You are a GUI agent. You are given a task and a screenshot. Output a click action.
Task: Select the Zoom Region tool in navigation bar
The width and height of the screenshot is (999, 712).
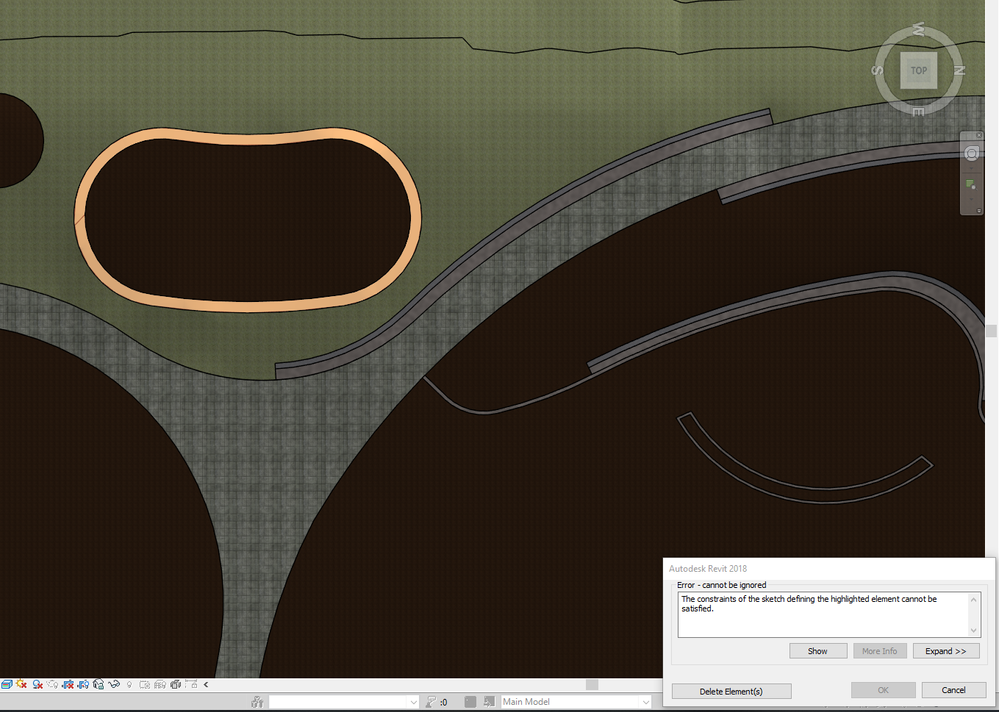pos(970,185)
